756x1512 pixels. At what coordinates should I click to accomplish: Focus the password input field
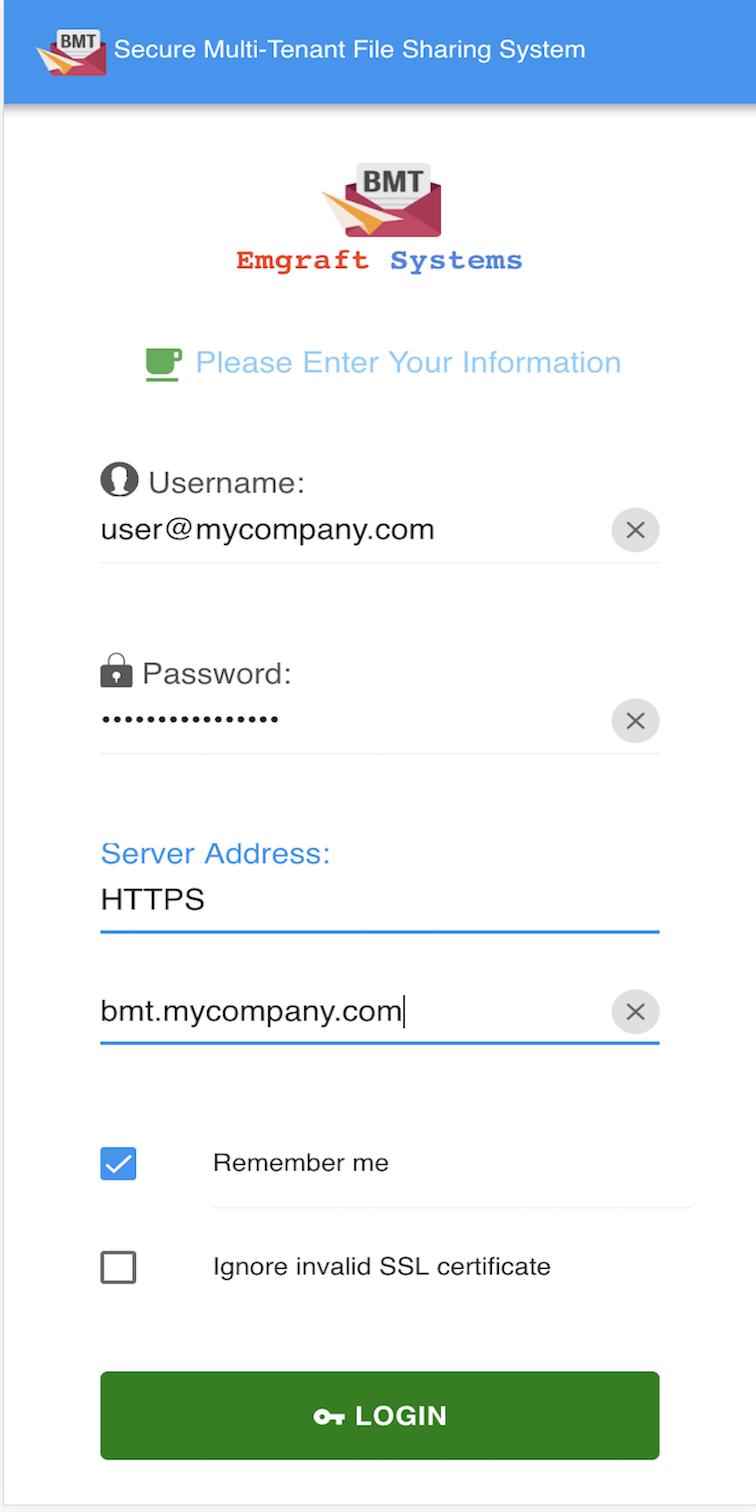pyautogui.click(x=355, y=721)
